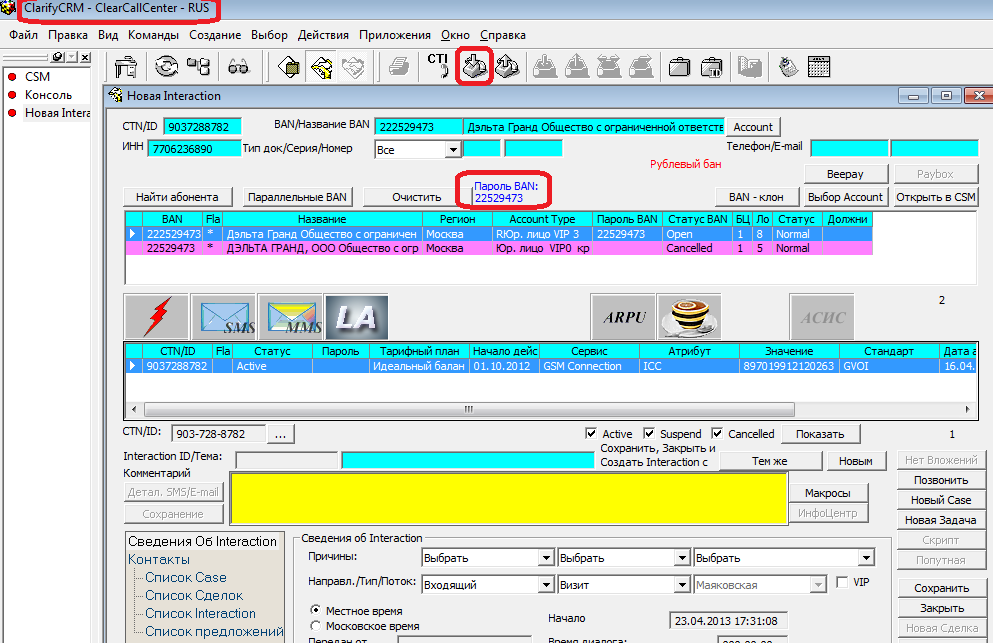Image resolution: width=993 pixels, height=643 pixels.
Task: Open the Файл menu
Action: pos(23,35)
